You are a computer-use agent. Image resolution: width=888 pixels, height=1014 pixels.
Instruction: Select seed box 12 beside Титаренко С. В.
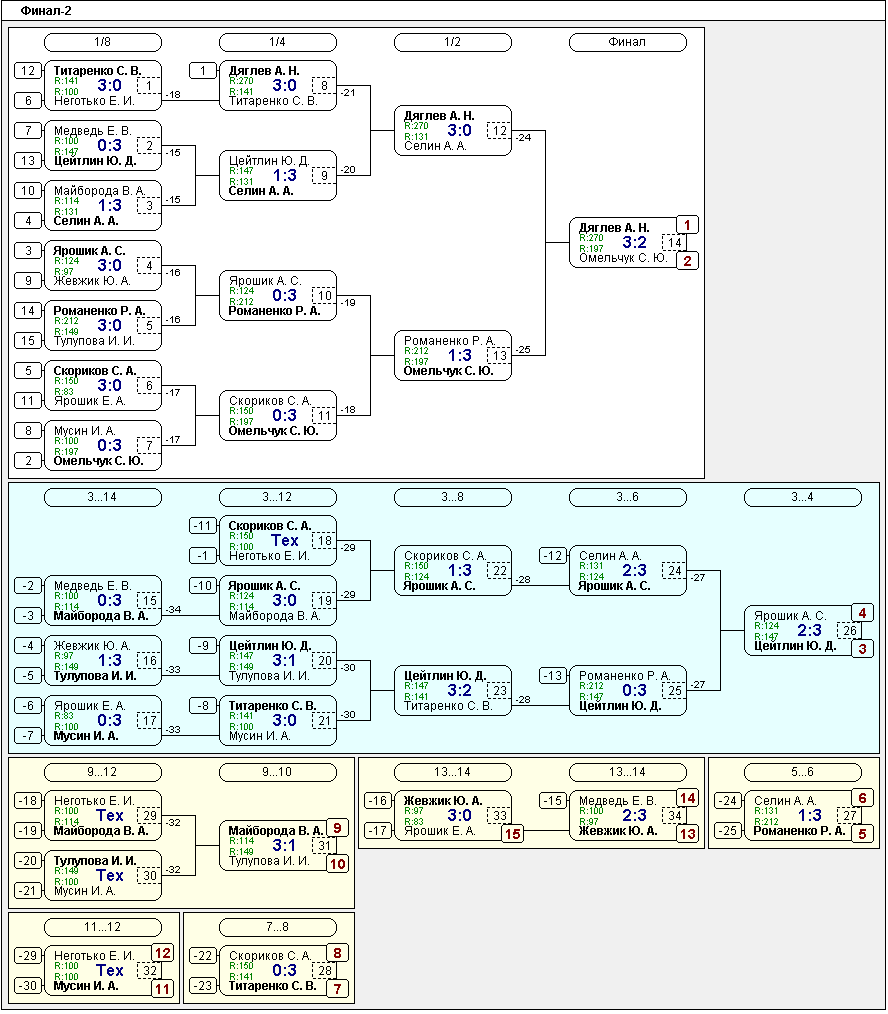(x=29, y=70)
